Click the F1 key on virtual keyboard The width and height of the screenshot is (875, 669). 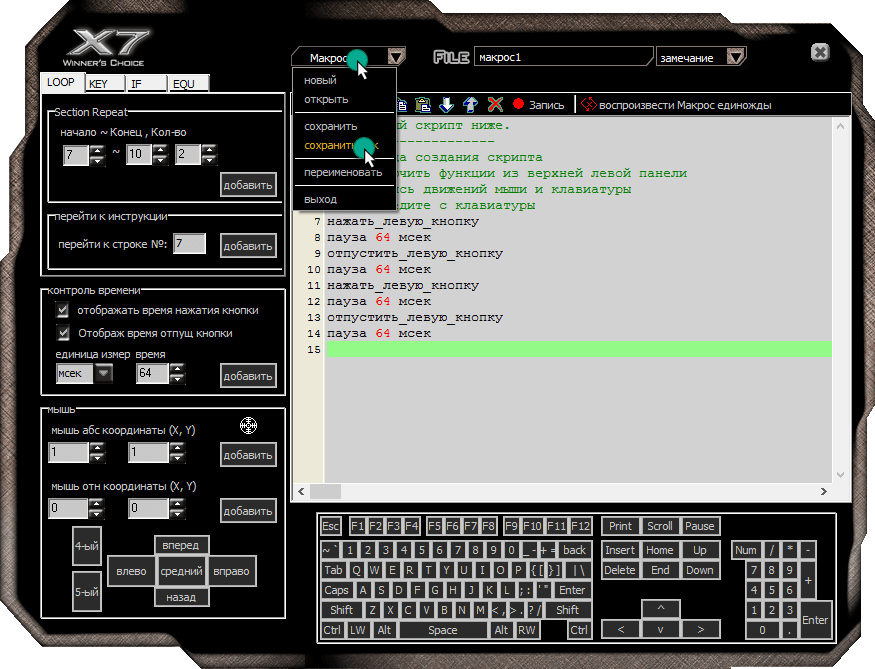click(357, 526)
